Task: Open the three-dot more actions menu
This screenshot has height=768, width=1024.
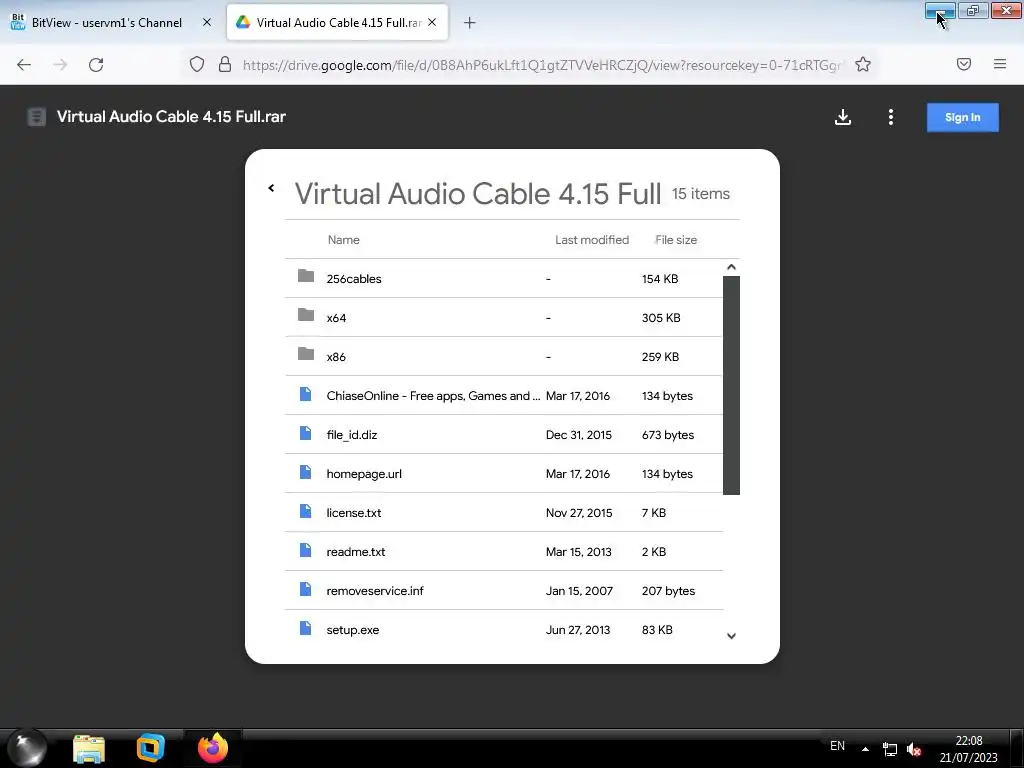Action: pyautogui.click(x=891, y=117)
